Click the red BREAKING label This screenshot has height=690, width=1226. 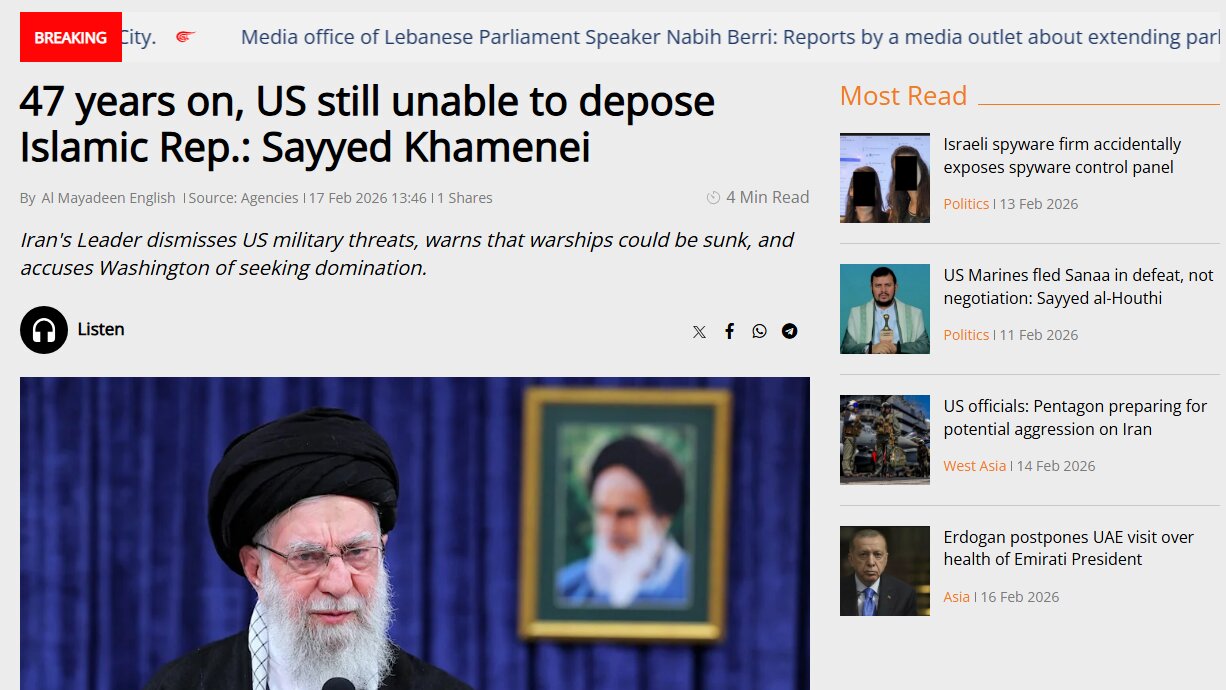point(71,37)
